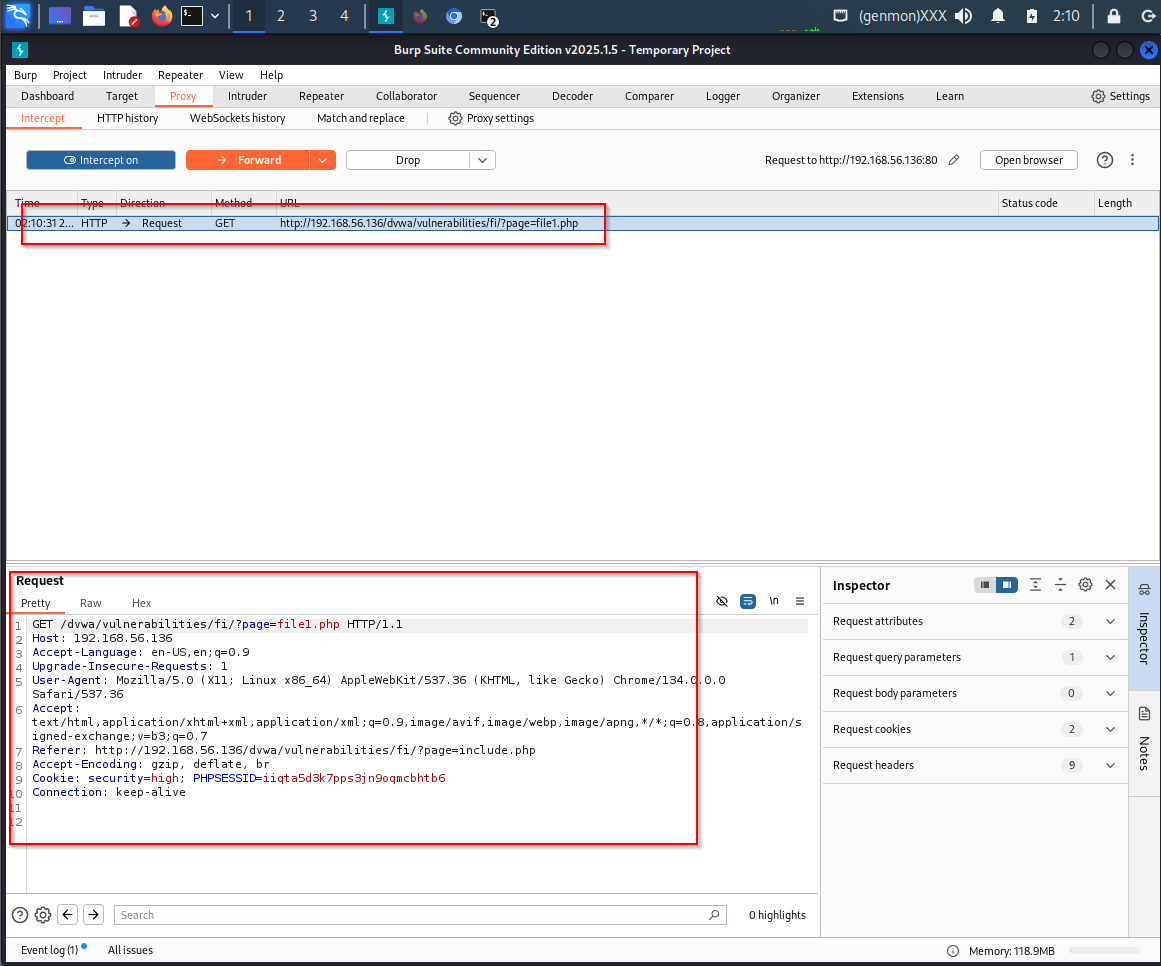Open the Burp menu
Image resolution: width=1161 pixels, height=966 pixels.
click(x=25, y=75)
